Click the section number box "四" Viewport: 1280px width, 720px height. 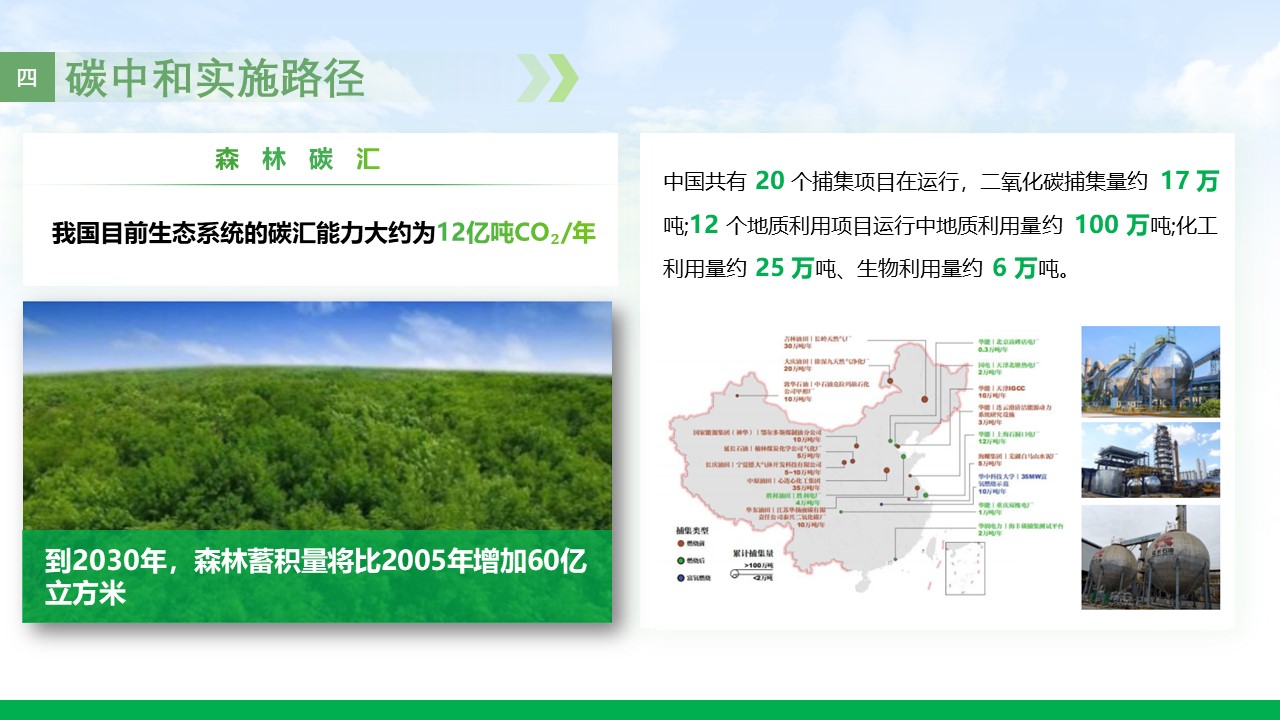coord(27,78)
